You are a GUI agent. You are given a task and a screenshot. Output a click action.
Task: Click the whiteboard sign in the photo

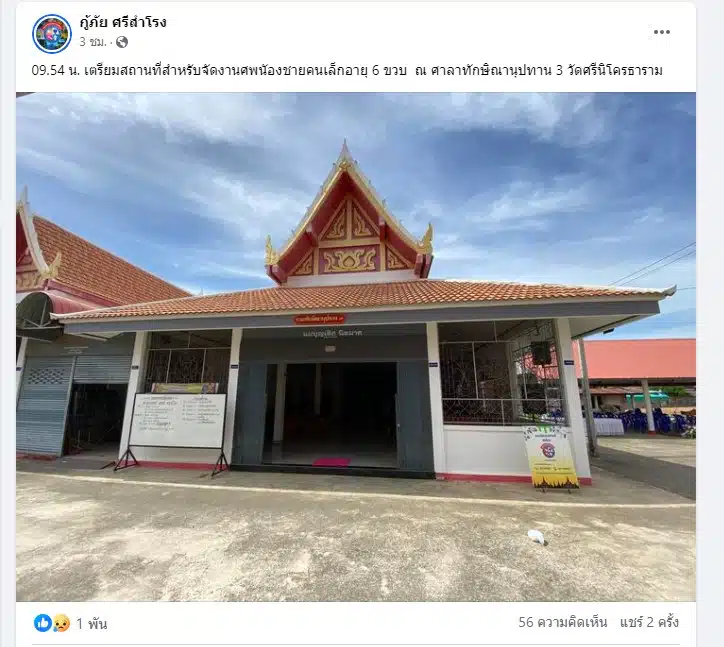coord(177,420)
